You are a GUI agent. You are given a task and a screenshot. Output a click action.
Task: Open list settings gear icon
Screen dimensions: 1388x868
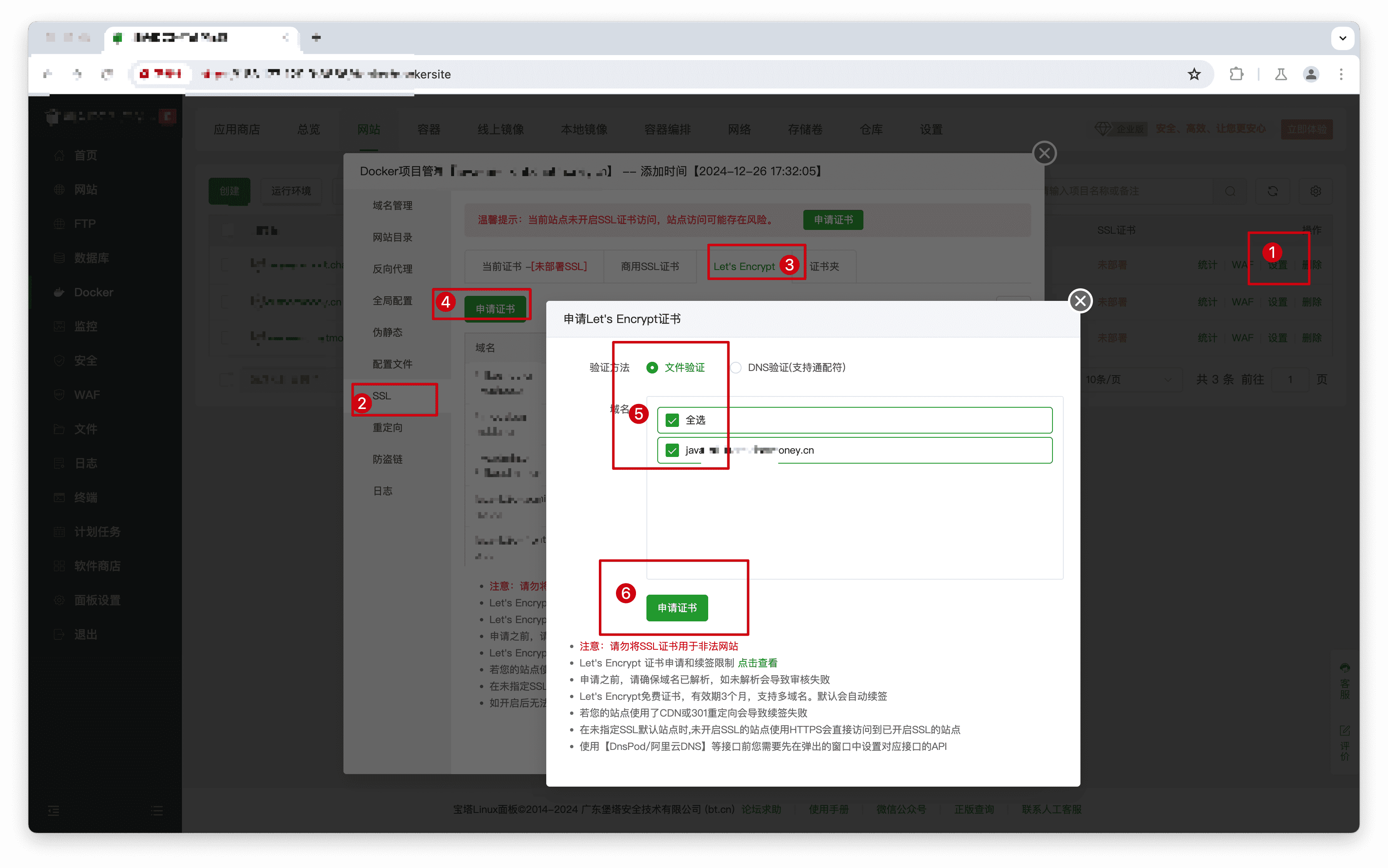tap(1315, 191)
